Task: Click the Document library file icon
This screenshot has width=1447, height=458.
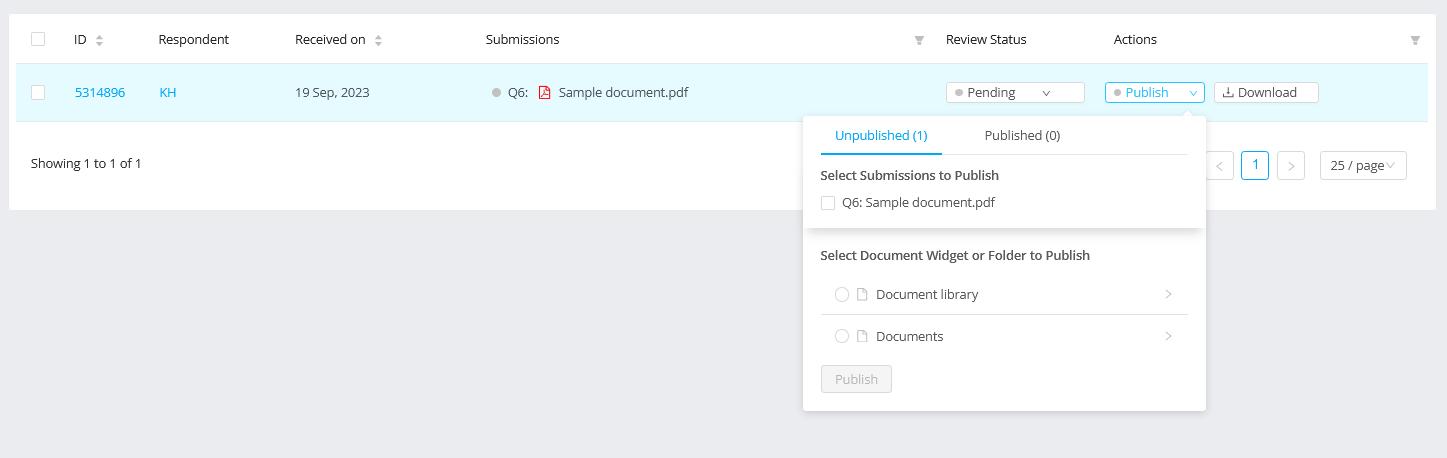Action: pyautogui.click(x=862, y=295)
